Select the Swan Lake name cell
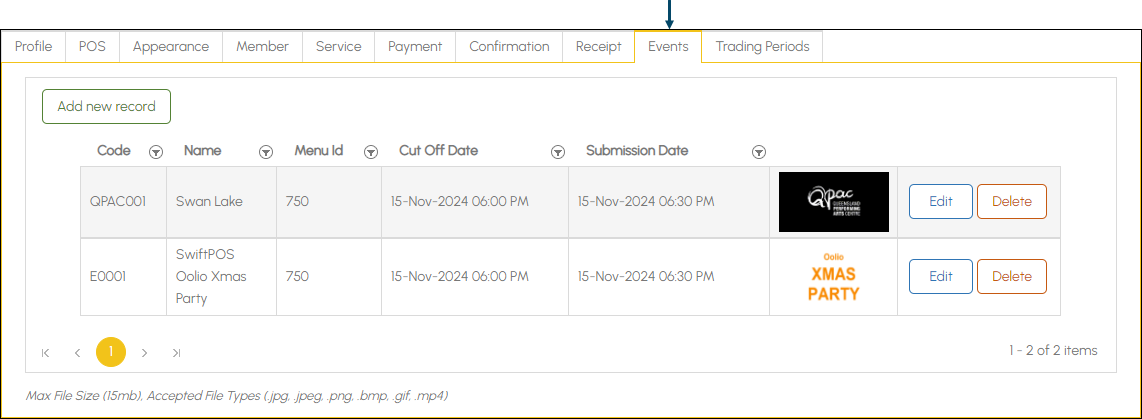Screen dimensions: 1142x419 (x=221, y=202)
